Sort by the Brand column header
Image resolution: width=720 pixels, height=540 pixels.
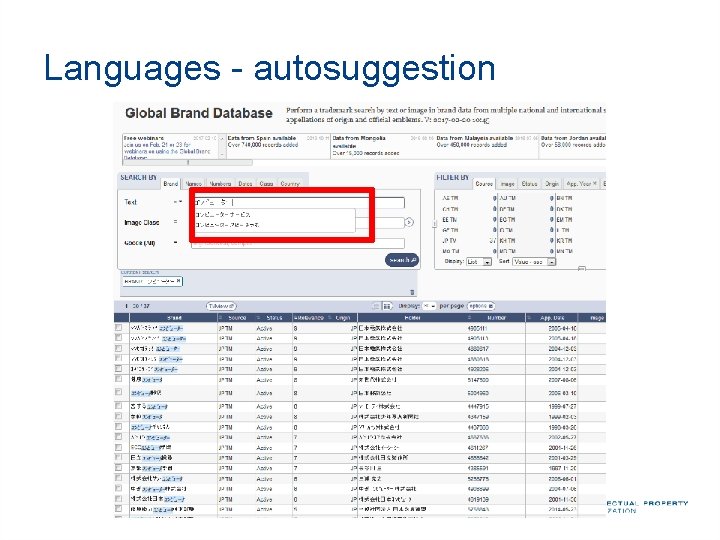coord(174,318)
